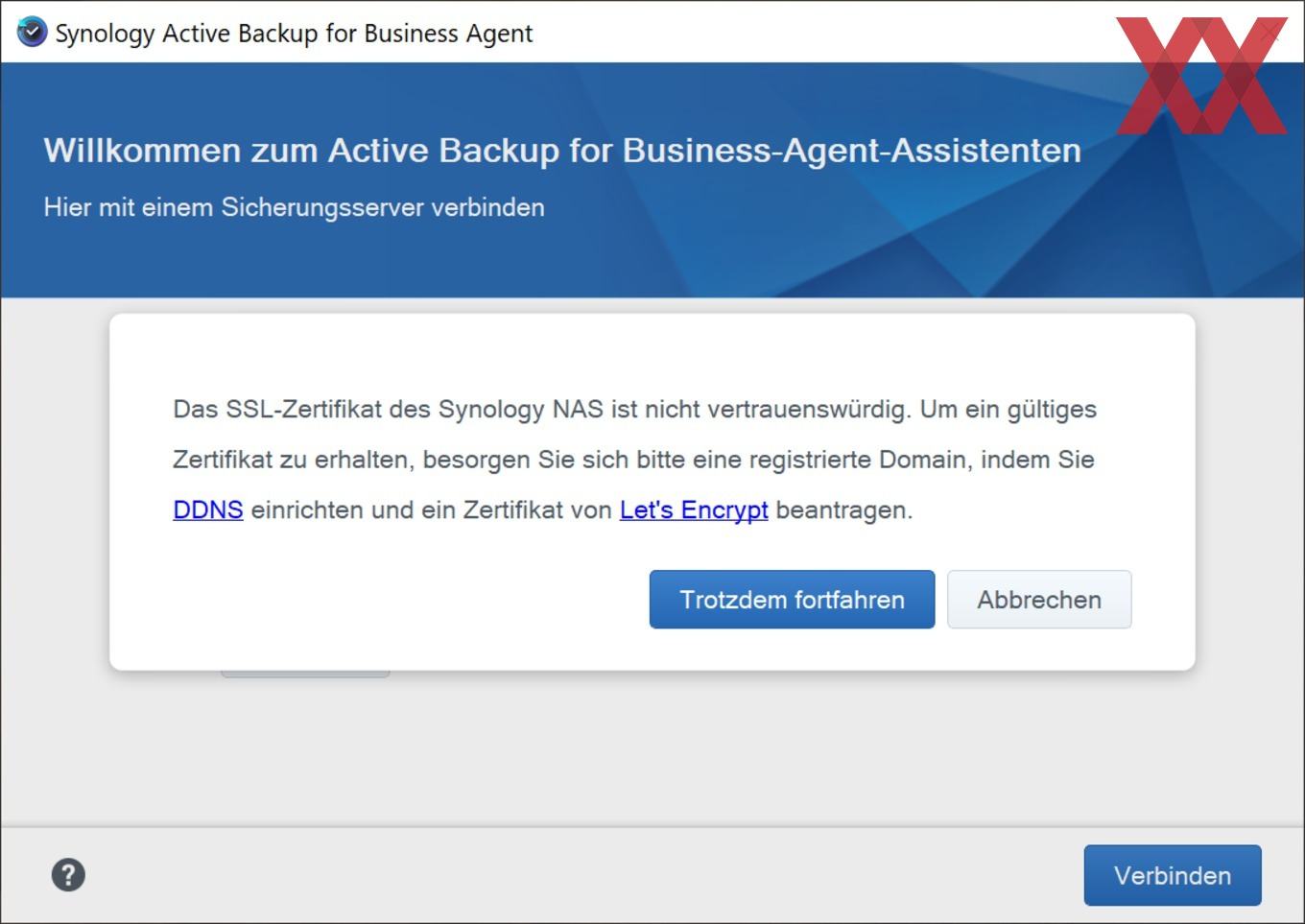Click the empty footer bar between help and Verbinden
The height and width of the screenshot is (924, 1305).
click(x=576, y=875)
